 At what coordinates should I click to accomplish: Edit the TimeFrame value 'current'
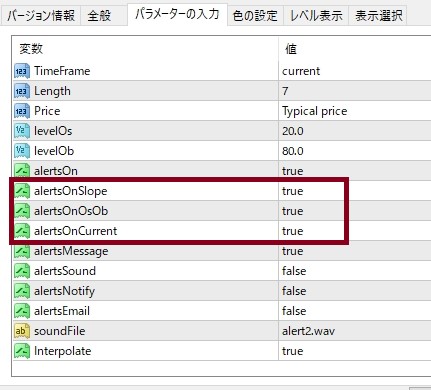pyautogui.click(x=301, y=71)
